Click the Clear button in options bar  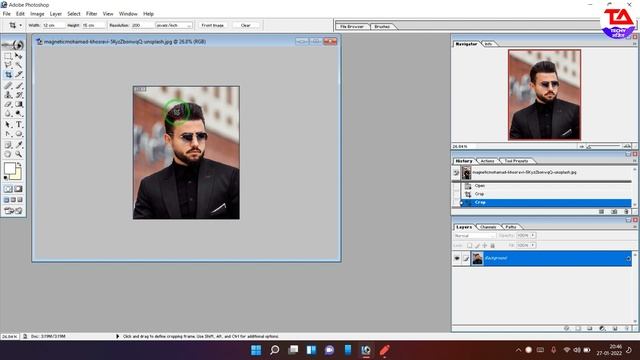(245, 25)
